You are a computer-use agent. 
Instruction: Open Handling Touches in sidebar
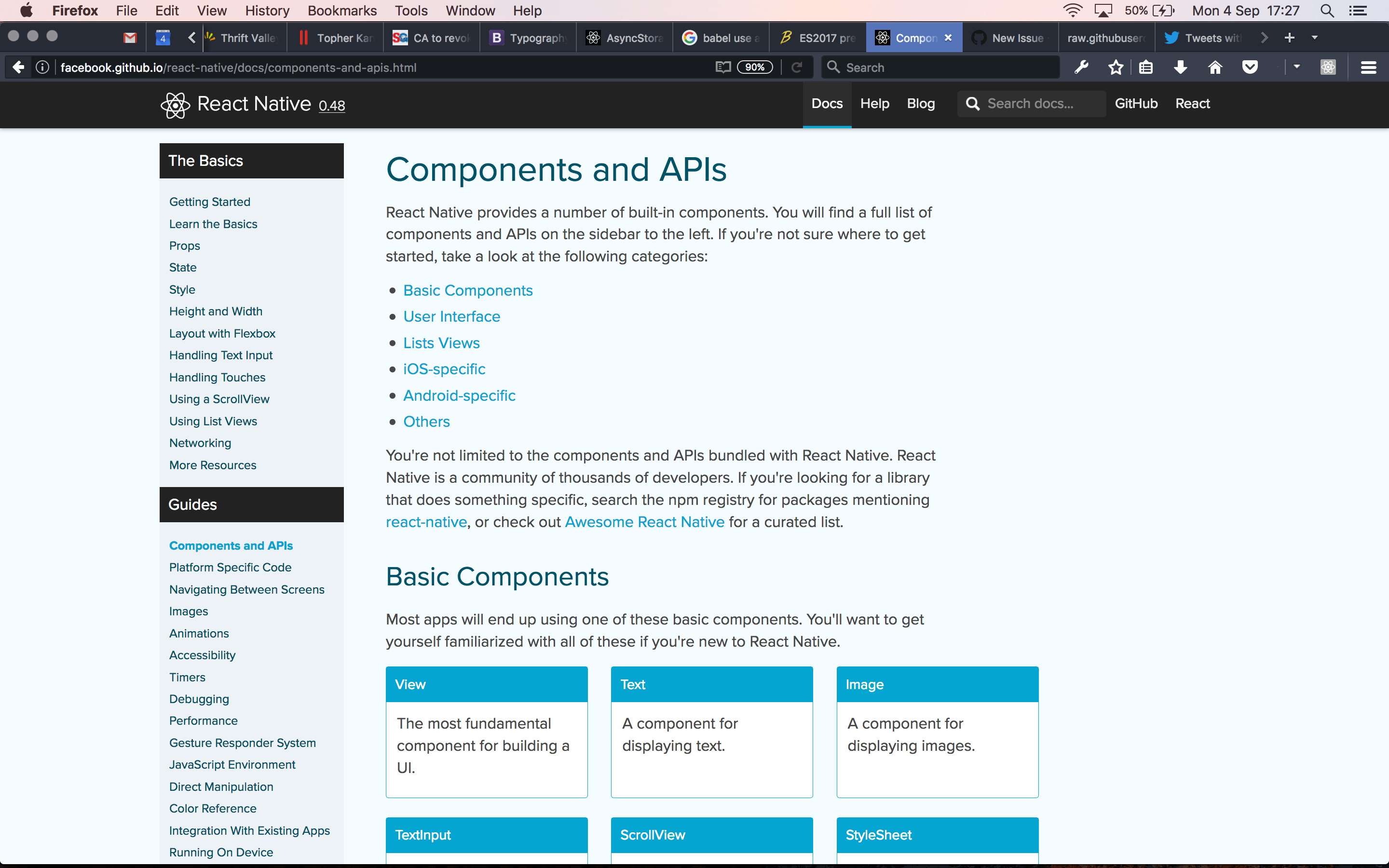coord(217,377)
